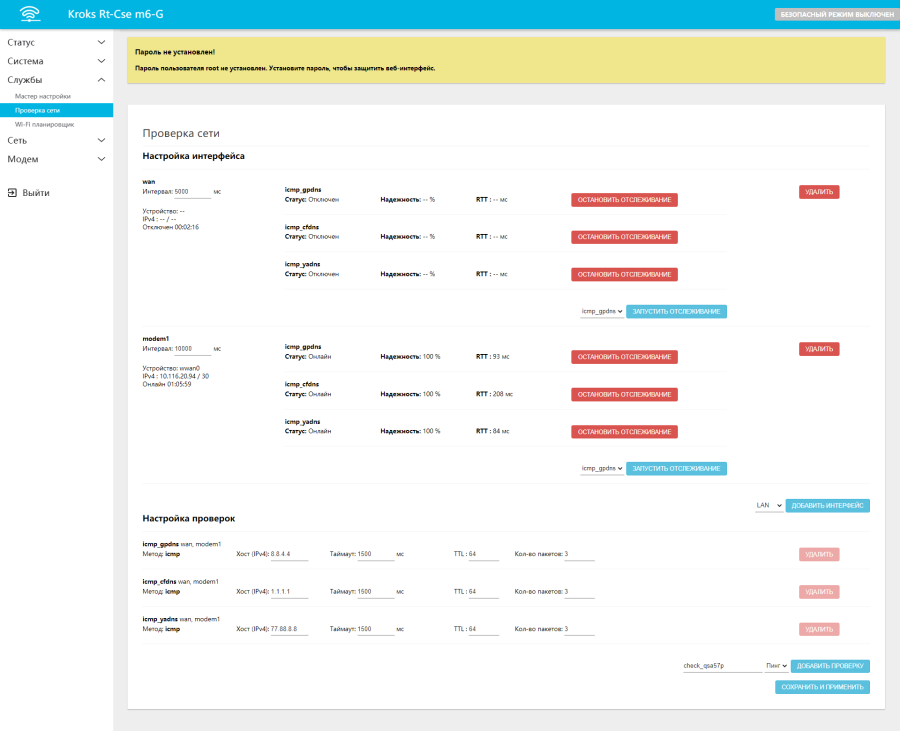Screen dimensions: 900x731
Task: Toggle the Безопасный режим выключен button
Action: pyautogui.click(x=836, y=15)
